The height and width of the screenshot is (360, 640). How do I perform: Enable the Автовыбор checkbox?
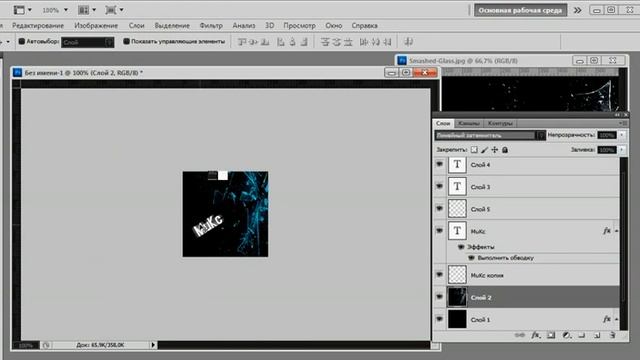[x=22, y=41]
